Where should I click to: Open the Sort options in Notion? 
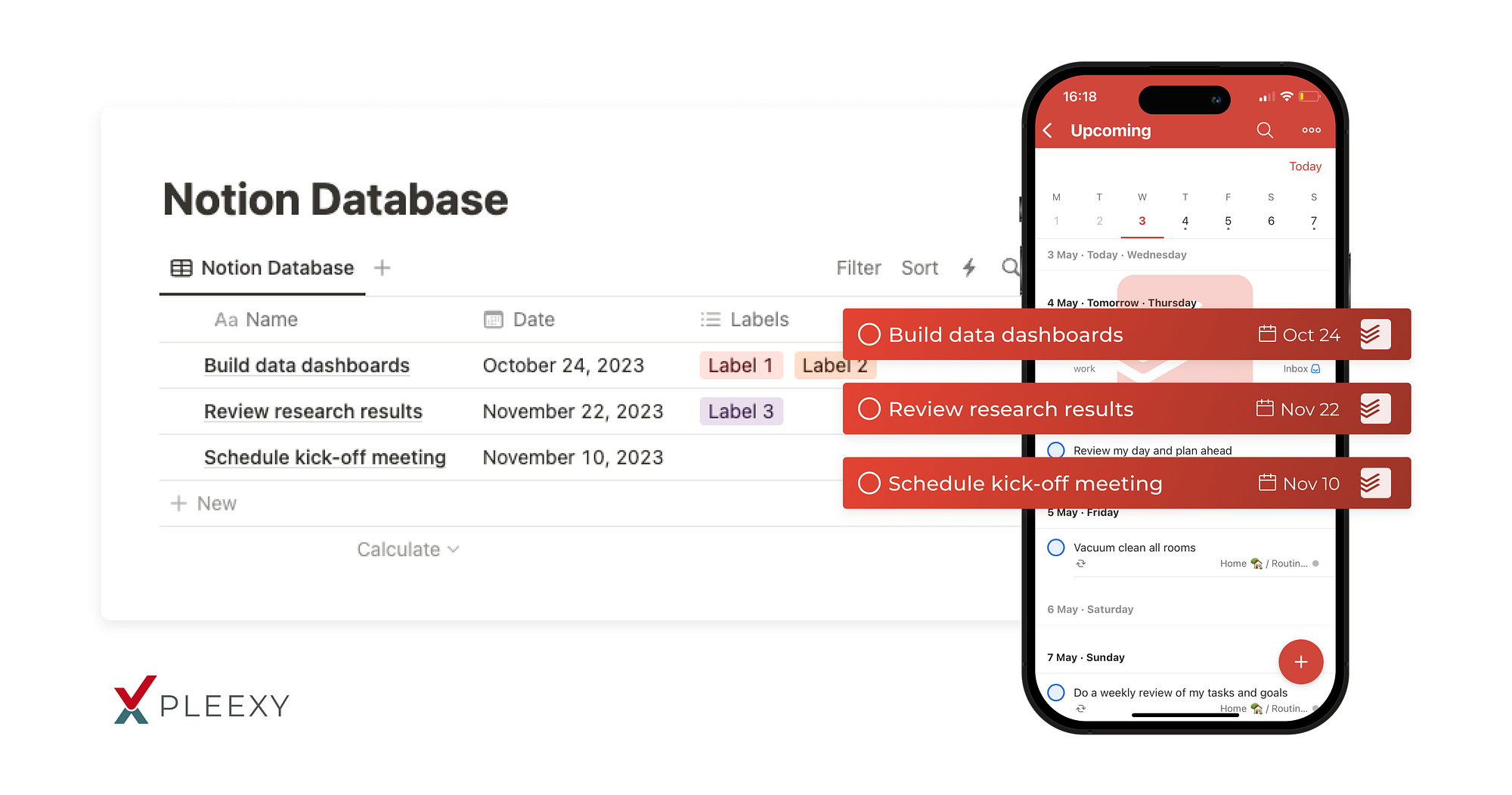[x=919, y=268]
